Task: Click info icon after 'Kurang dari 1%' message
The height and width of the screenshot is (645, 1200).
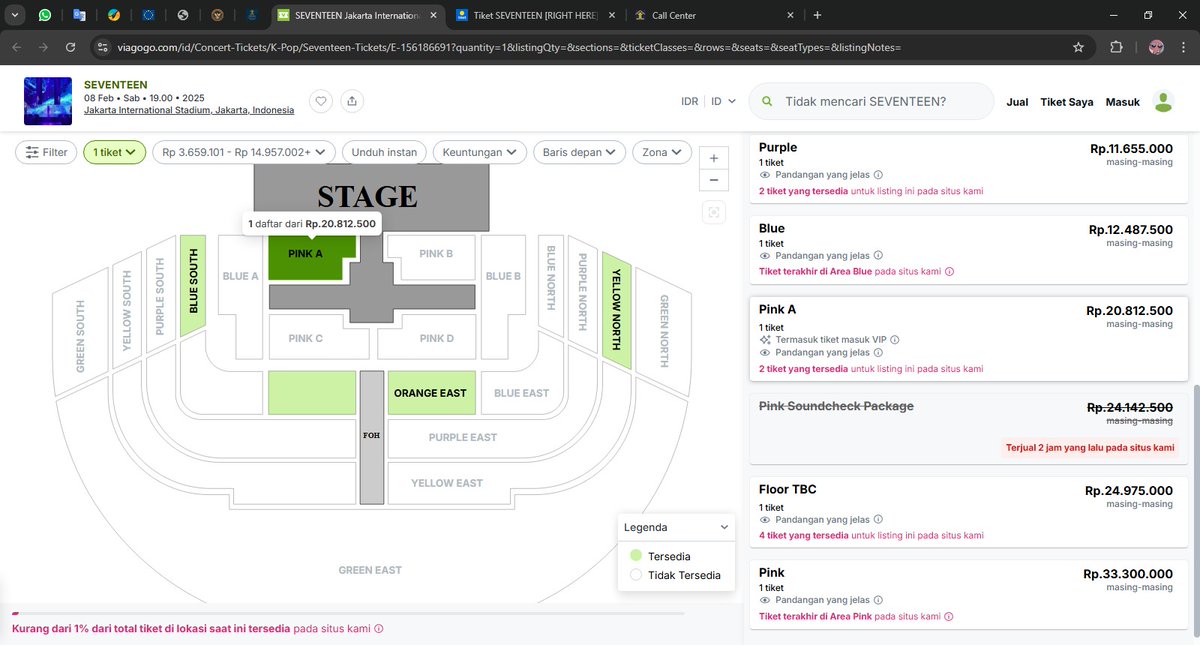Action: tap(378, 629)
